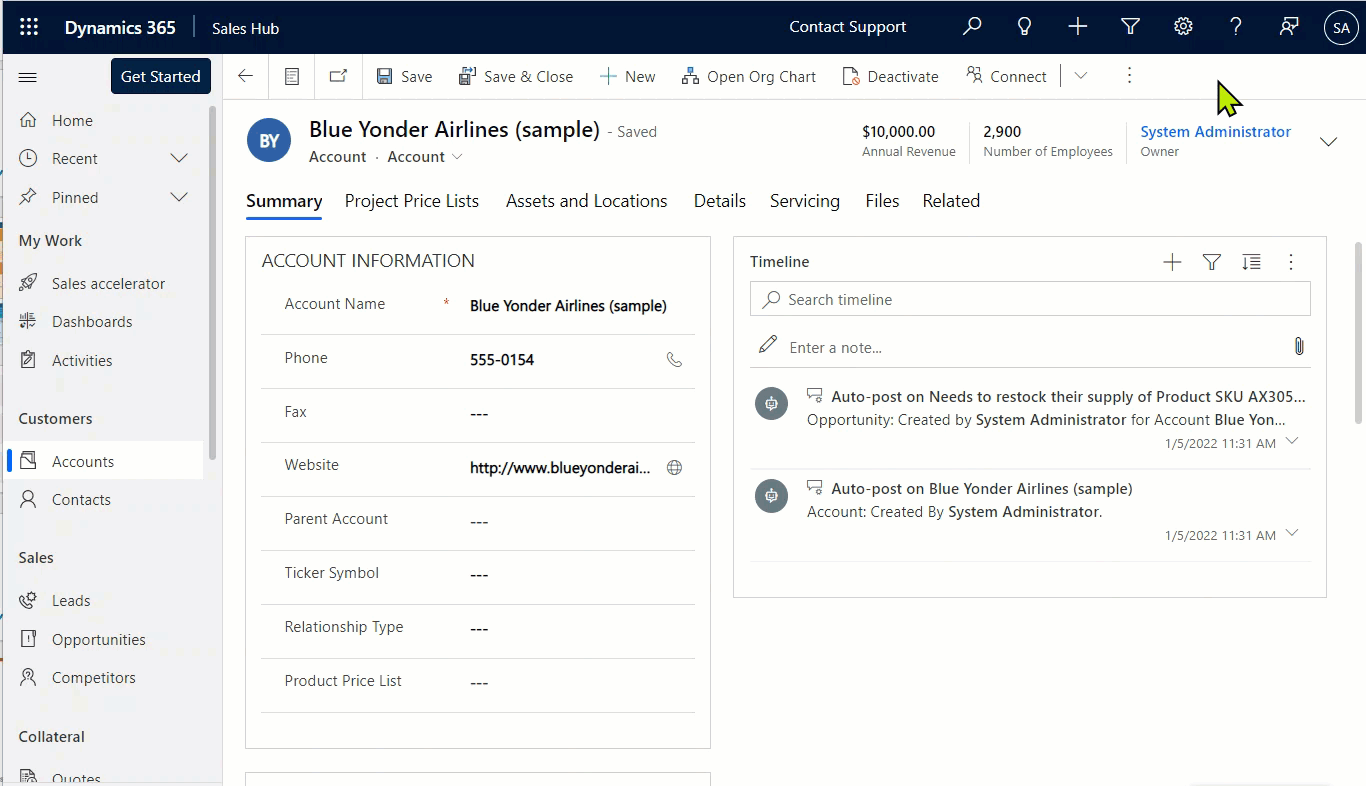Viewport: 1366px width, 786px height.
Task: Expand the Recent section chevron
Action: pos(179,158)
